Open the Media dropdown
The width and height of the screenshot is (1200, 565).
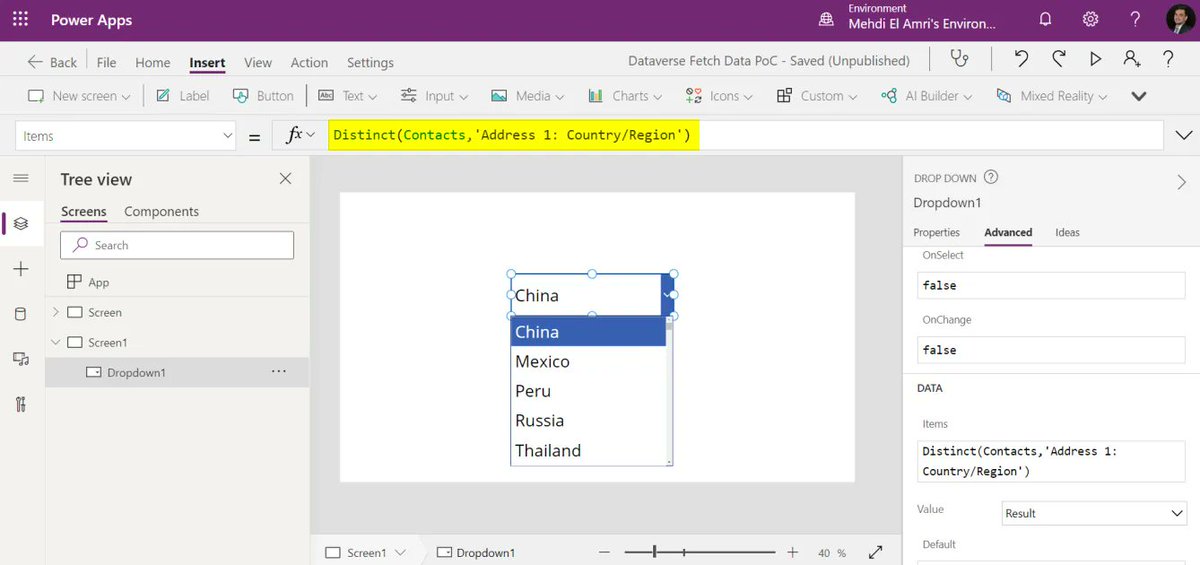[x=527, y=96]
